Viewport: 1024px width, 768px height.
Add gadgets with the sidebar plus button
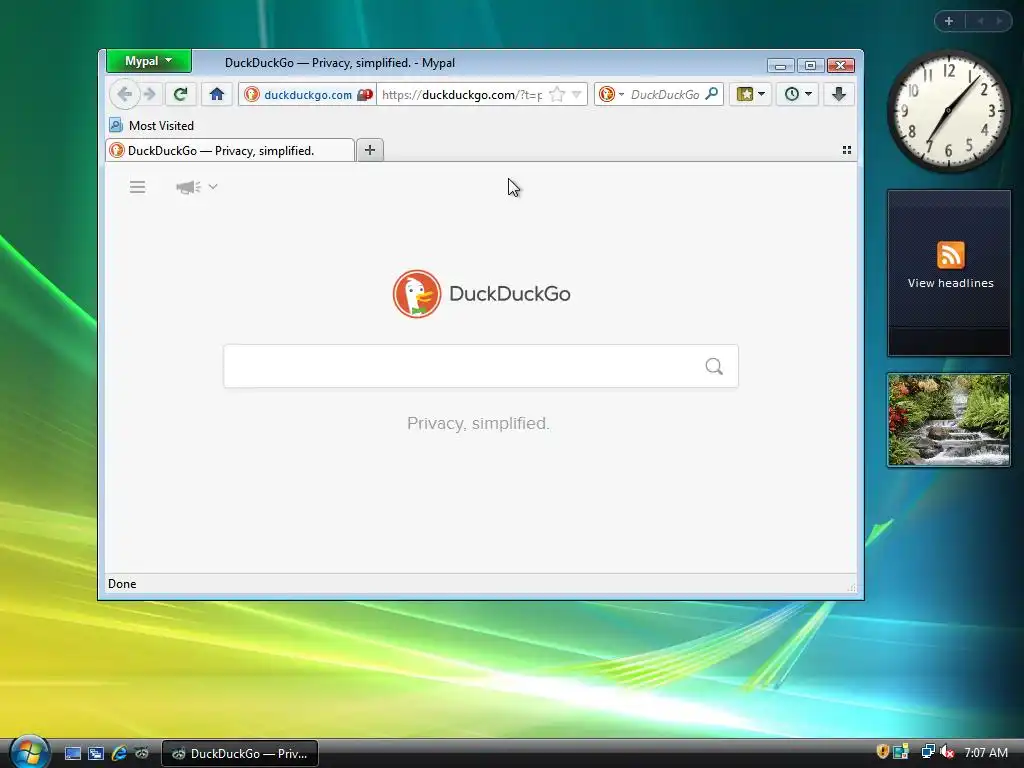(949, 21)
